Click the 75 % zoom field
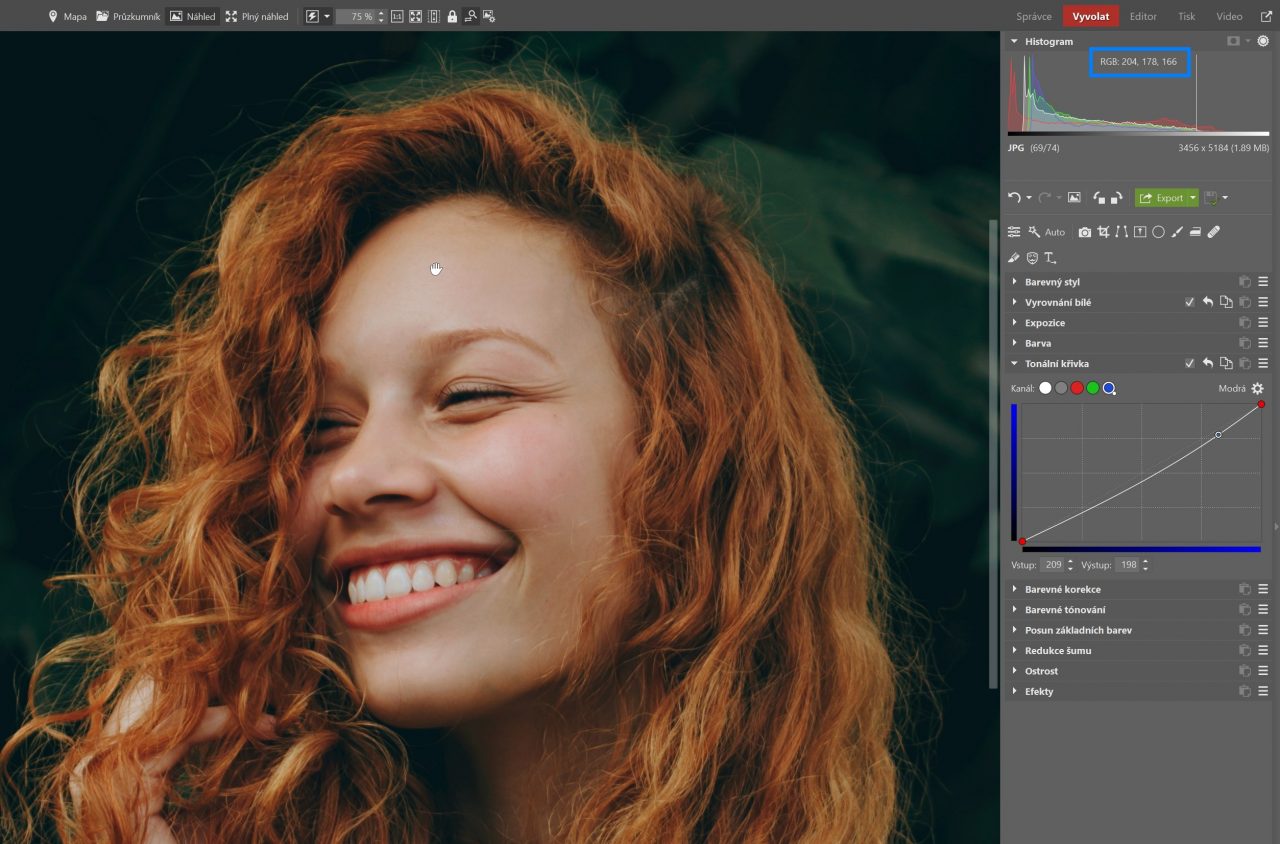1280x844 pixels. tap(357, 17)
